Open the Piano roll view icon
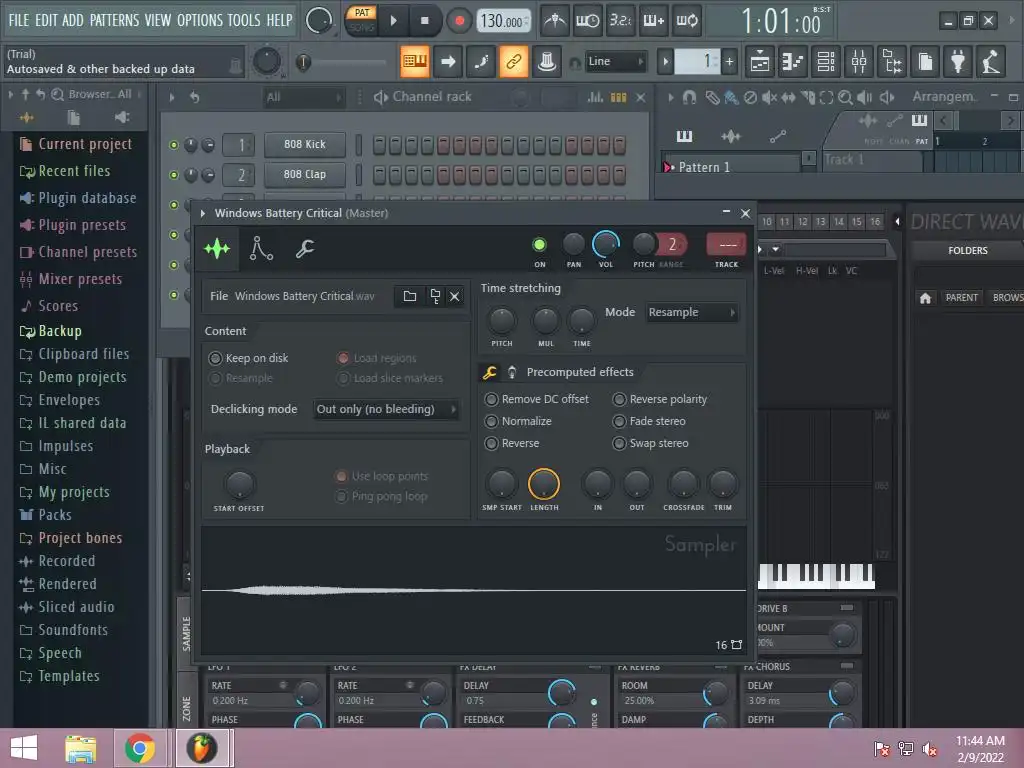The width and height of the screenshot is (1024, 768). pyautogui.click(x=793, y=61)
